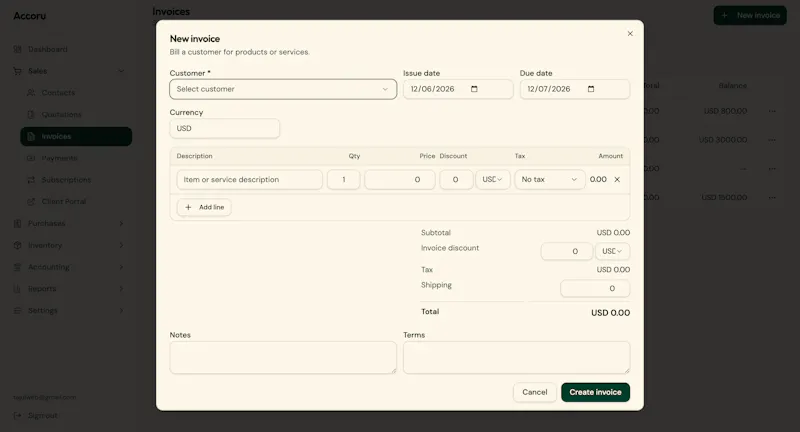800x432 pixels.
Task: Click the Subscriptions repeat icon
Action: click(31, 180)
